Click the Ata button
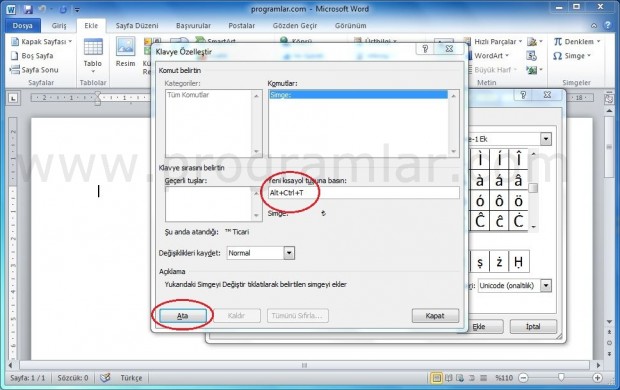Image resolution: width=620 pixels, height=390 pixels. [x=183, y=316]
